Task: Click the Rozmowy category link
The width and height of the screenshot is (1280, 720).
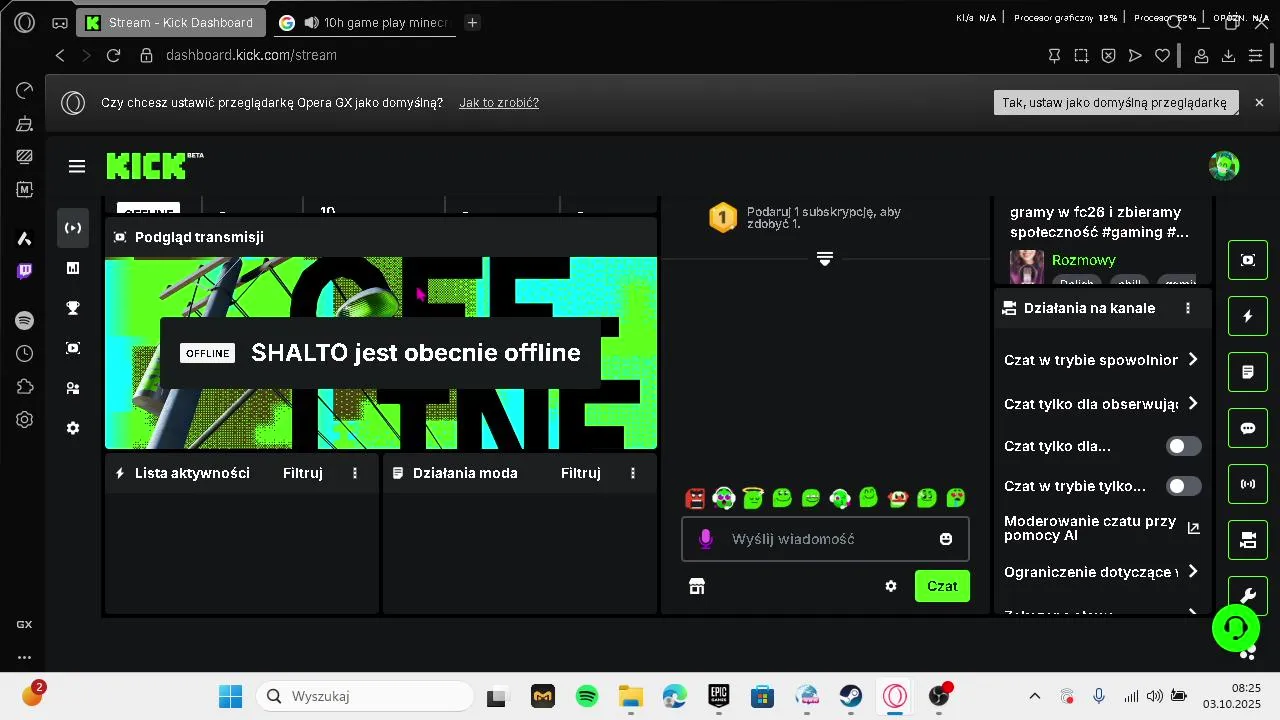Action: [1084, 260]
